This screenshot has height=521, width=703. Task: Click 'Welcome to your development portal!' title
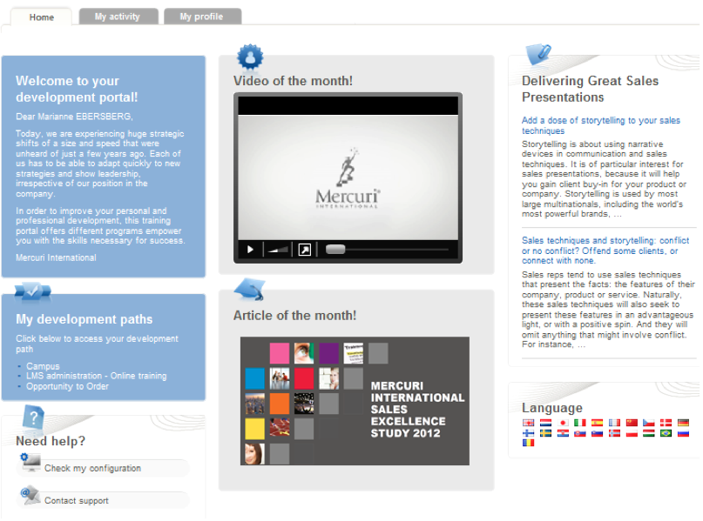pyautogui.click(x=77, y=89)
